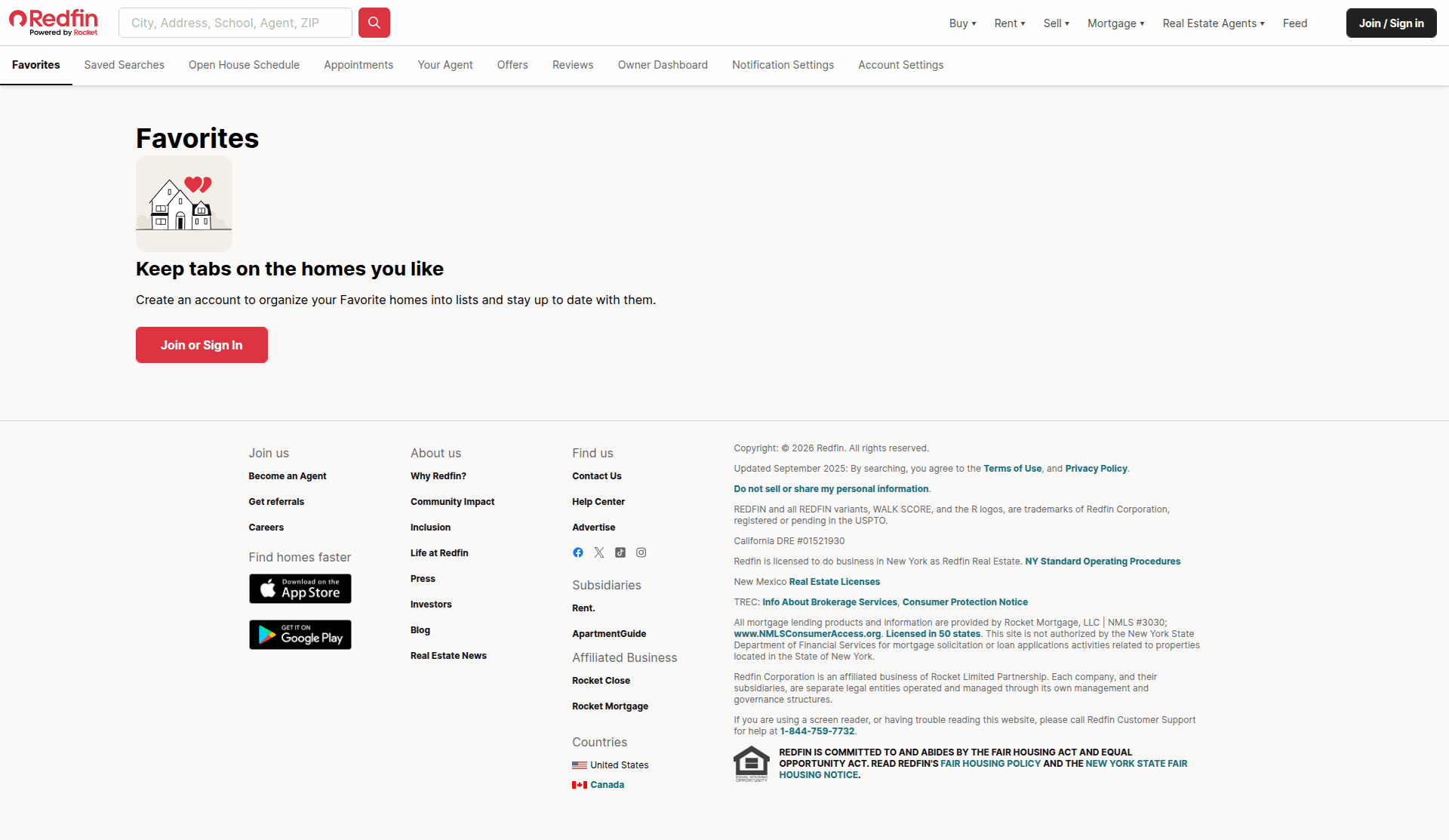Open Account Settings tab
Screen dimensions: 1449x840
(900, 65)
